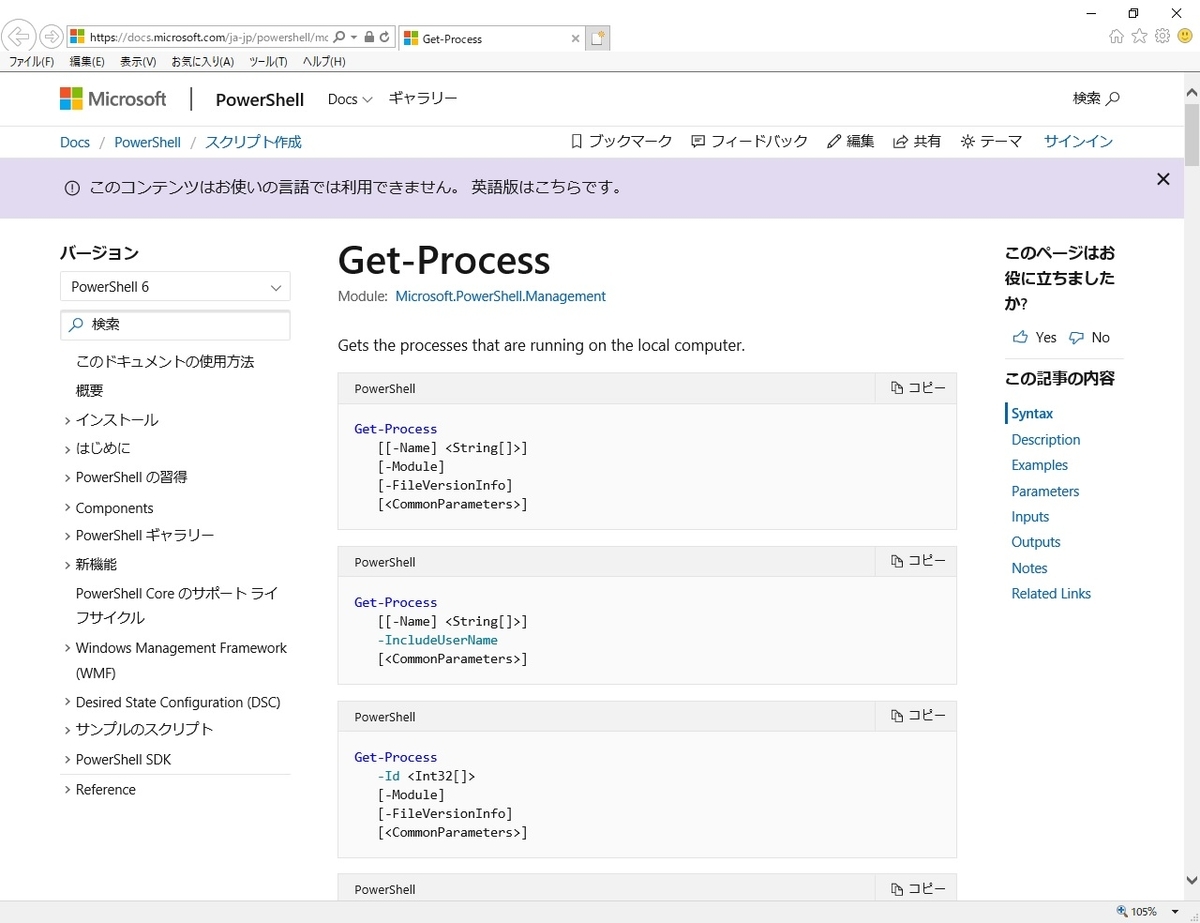Expand PowerShell の習得 node
The width and height of the screenshot is (1200, 923).
[x=67, y=478]
